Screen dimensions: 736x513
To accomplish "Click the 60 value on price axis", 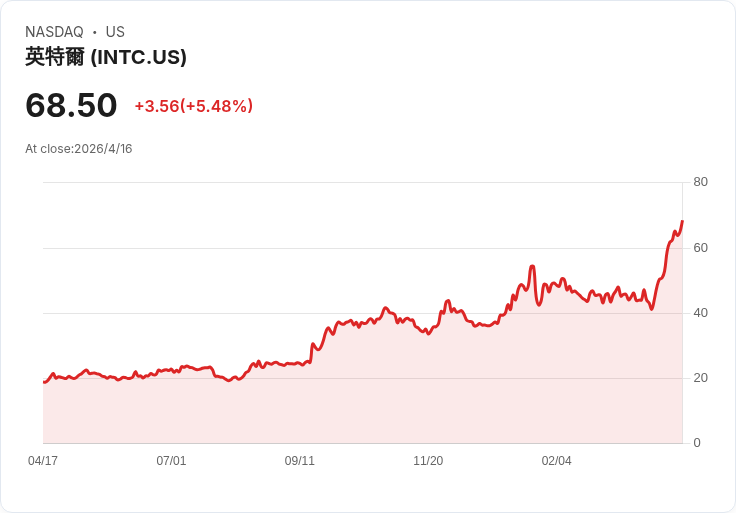I will click(700, 247).
